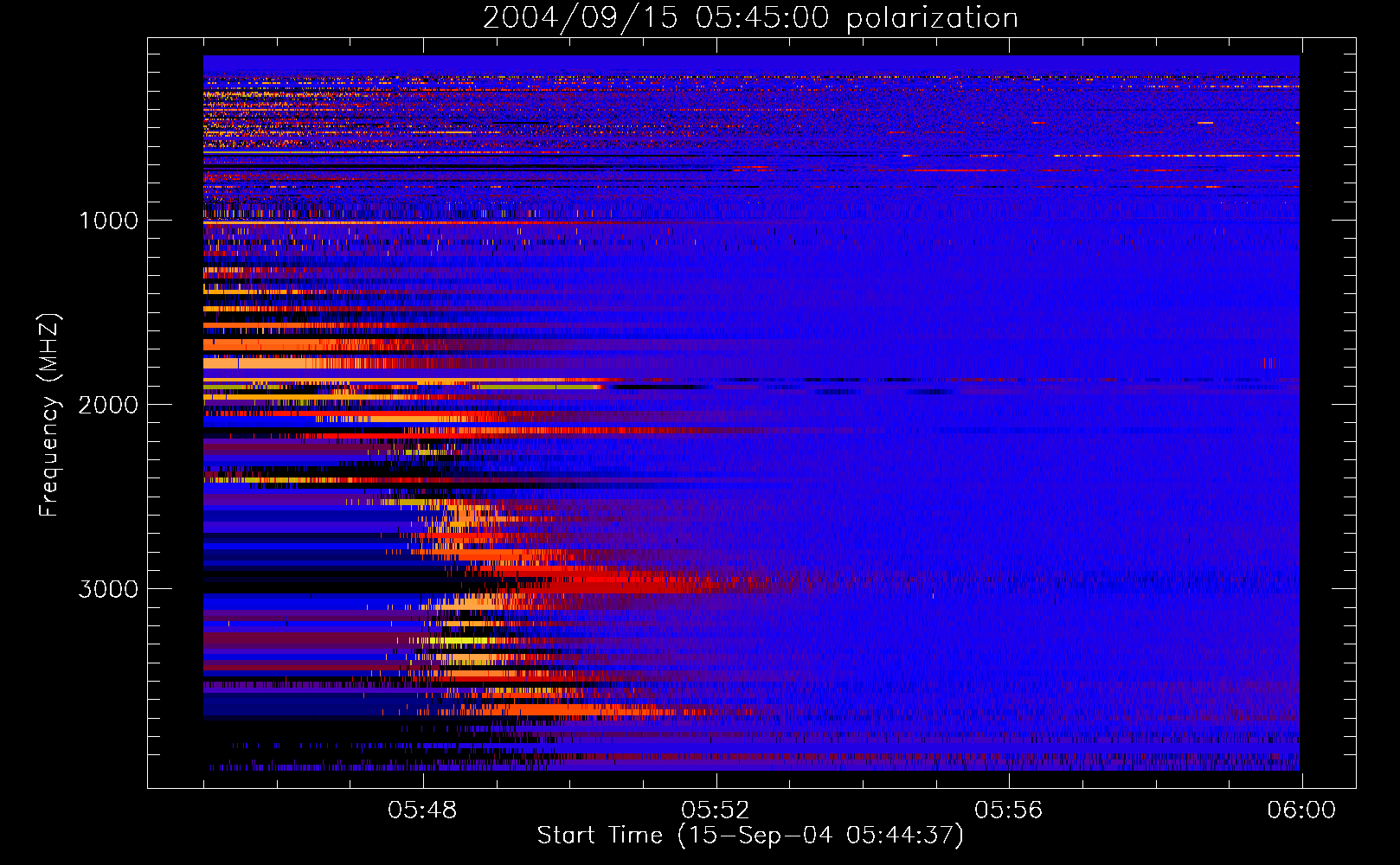Click the '3000' frequency axis label

pyautogui.click(x=108, y=589)
